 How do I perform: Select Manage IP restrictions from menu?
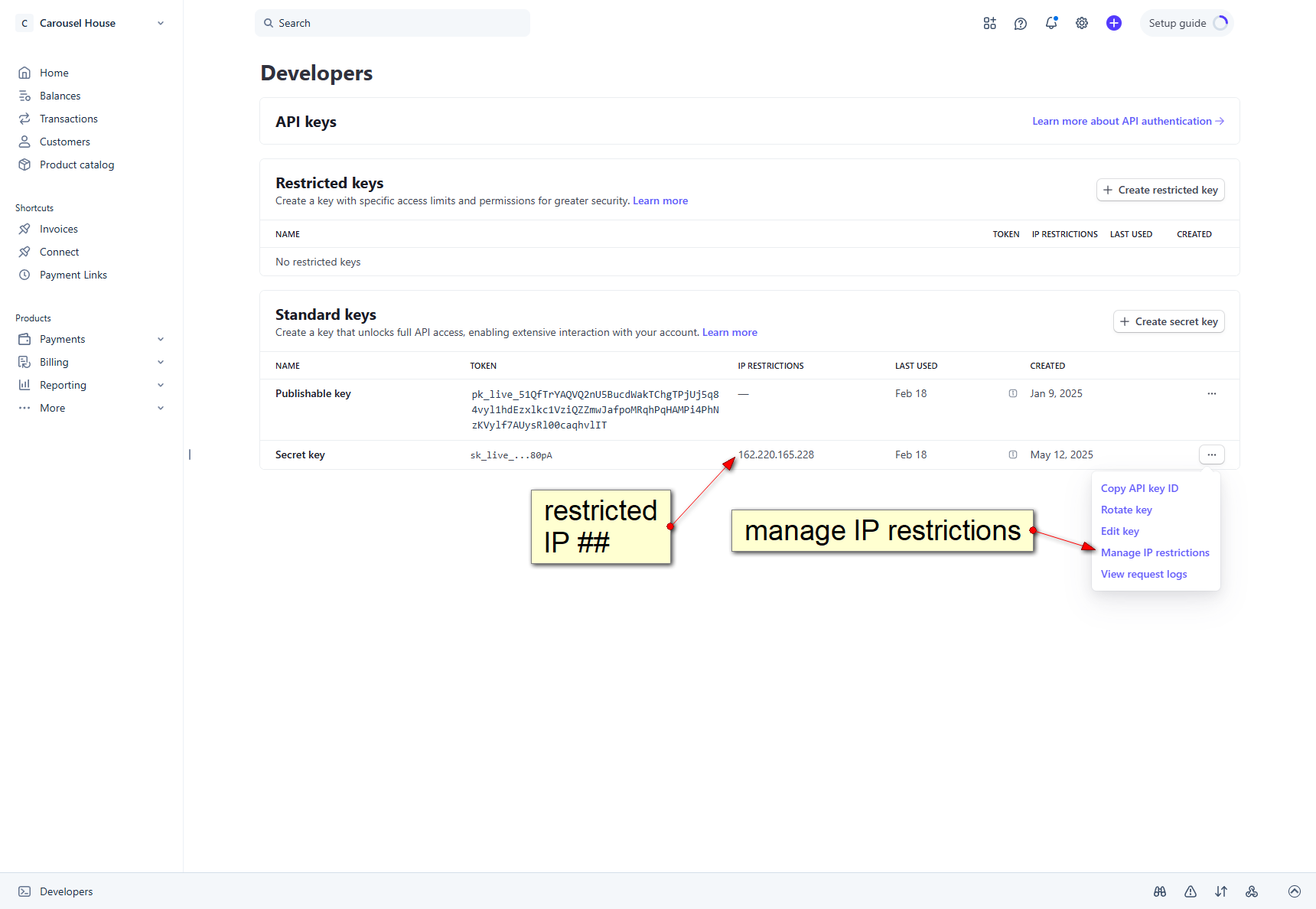coord(1155,552)
